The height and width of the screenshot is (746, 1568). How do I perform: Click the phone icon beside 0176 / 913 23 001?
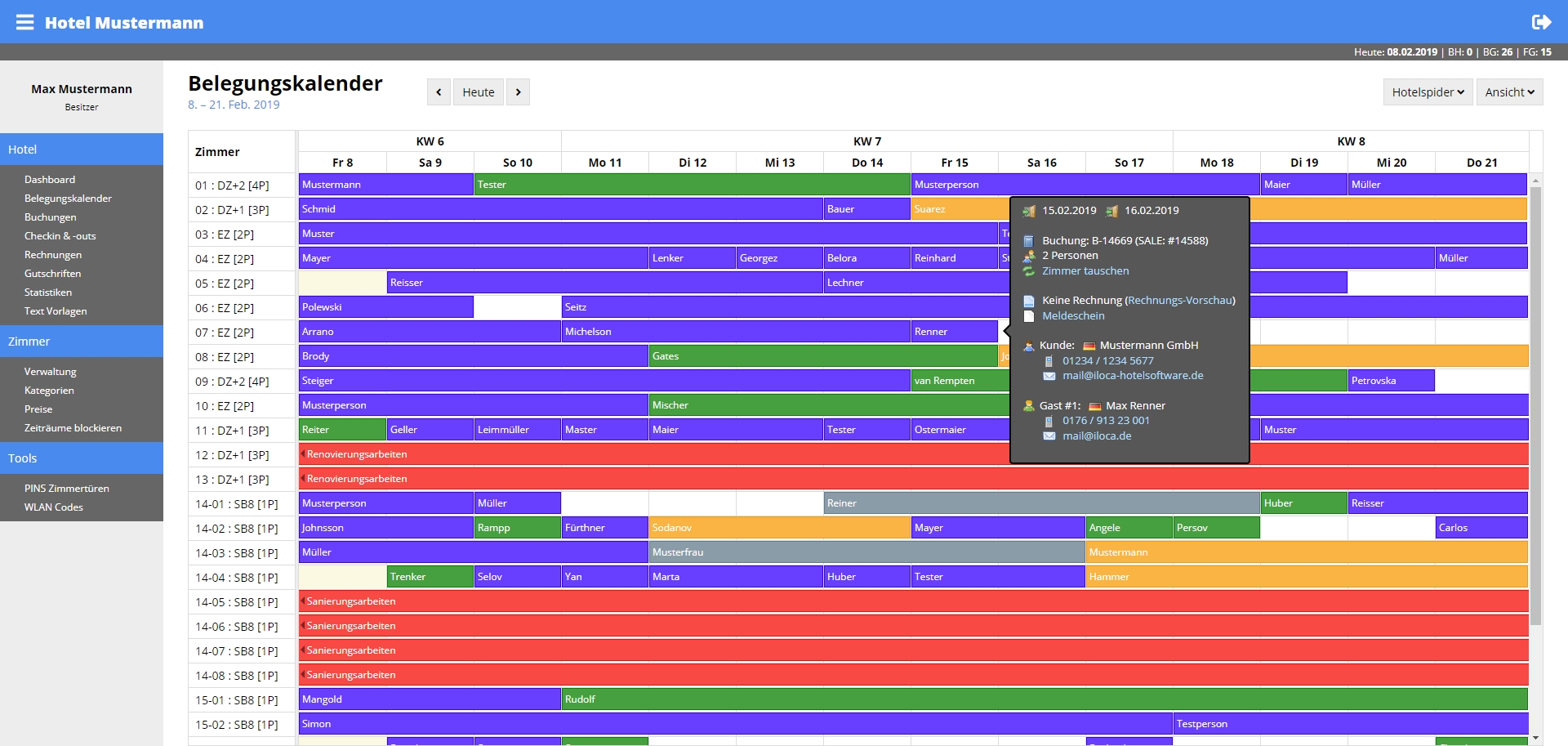[x=1049, y=421]
